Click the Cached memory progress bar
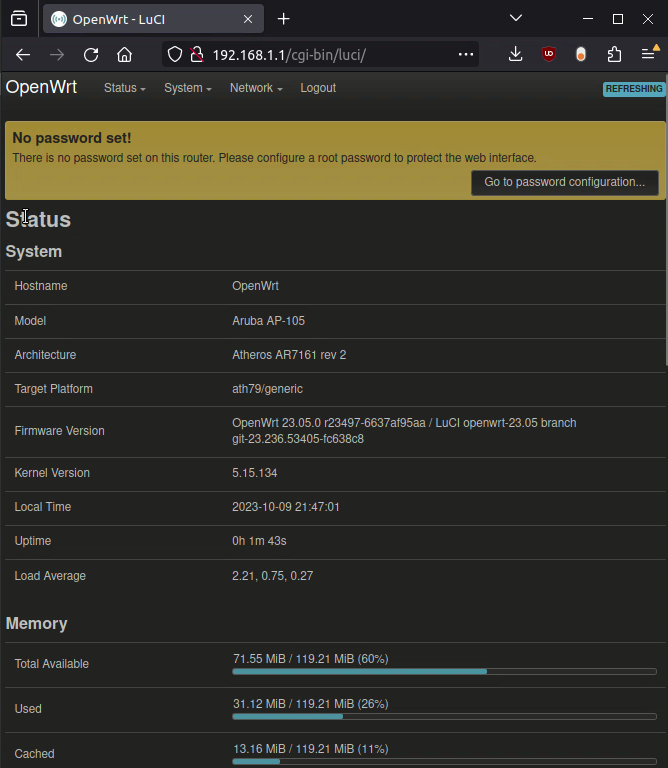 coord(444,762)
